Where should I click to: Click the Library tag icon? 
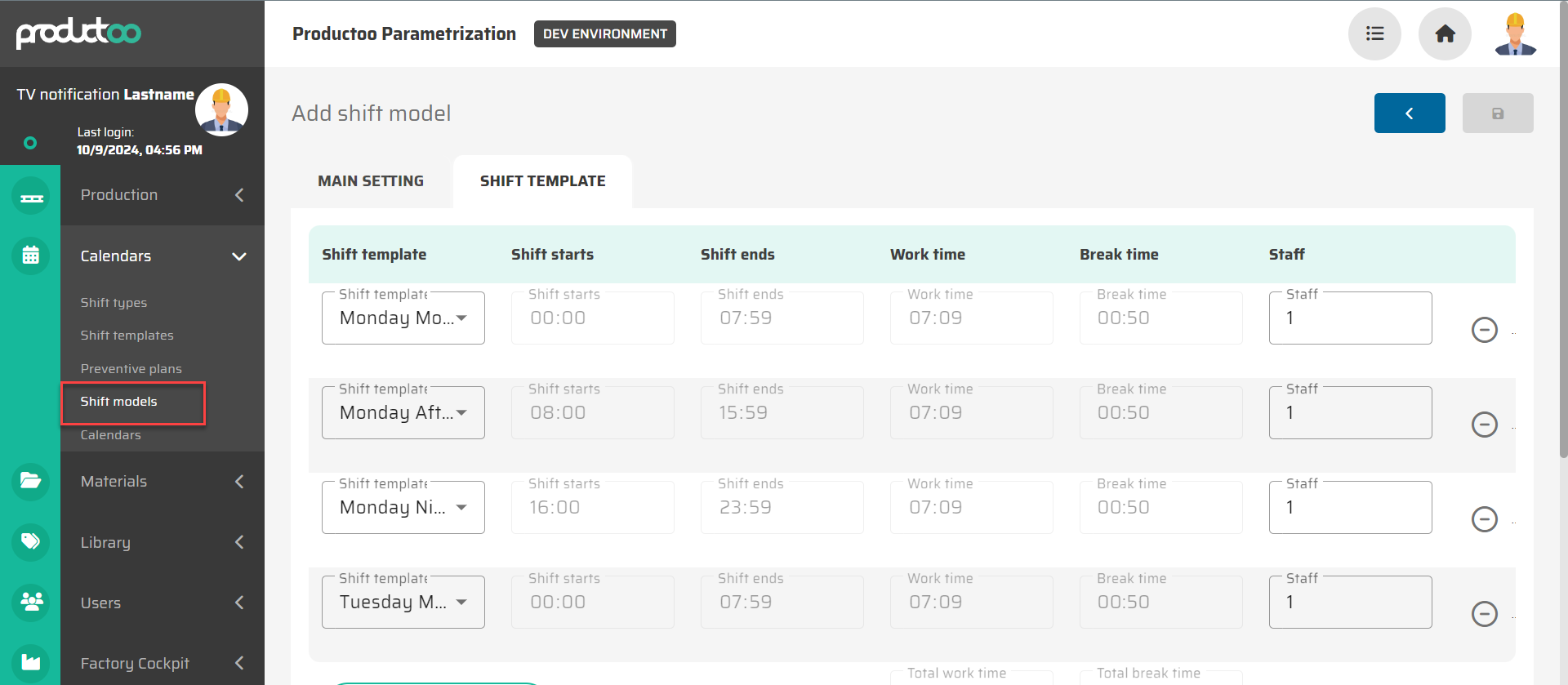31,541
